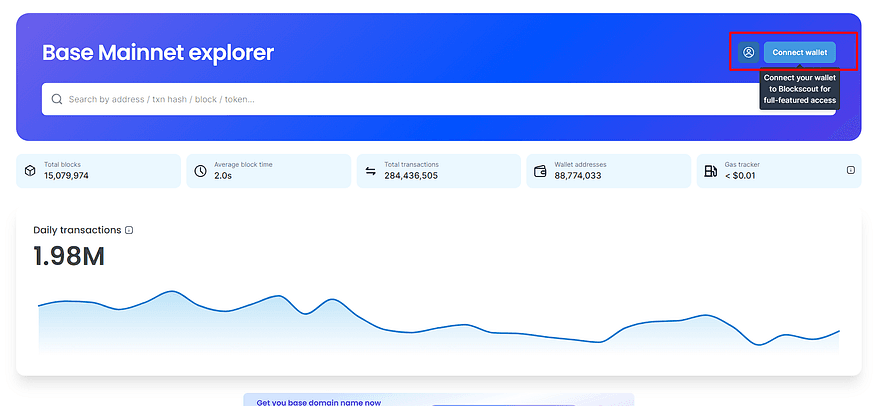Viewport: 875px width, 406px height.
Task: Click the Wallet addresses wallet icon
Action: pyautogui.click(x=540, y=171)
